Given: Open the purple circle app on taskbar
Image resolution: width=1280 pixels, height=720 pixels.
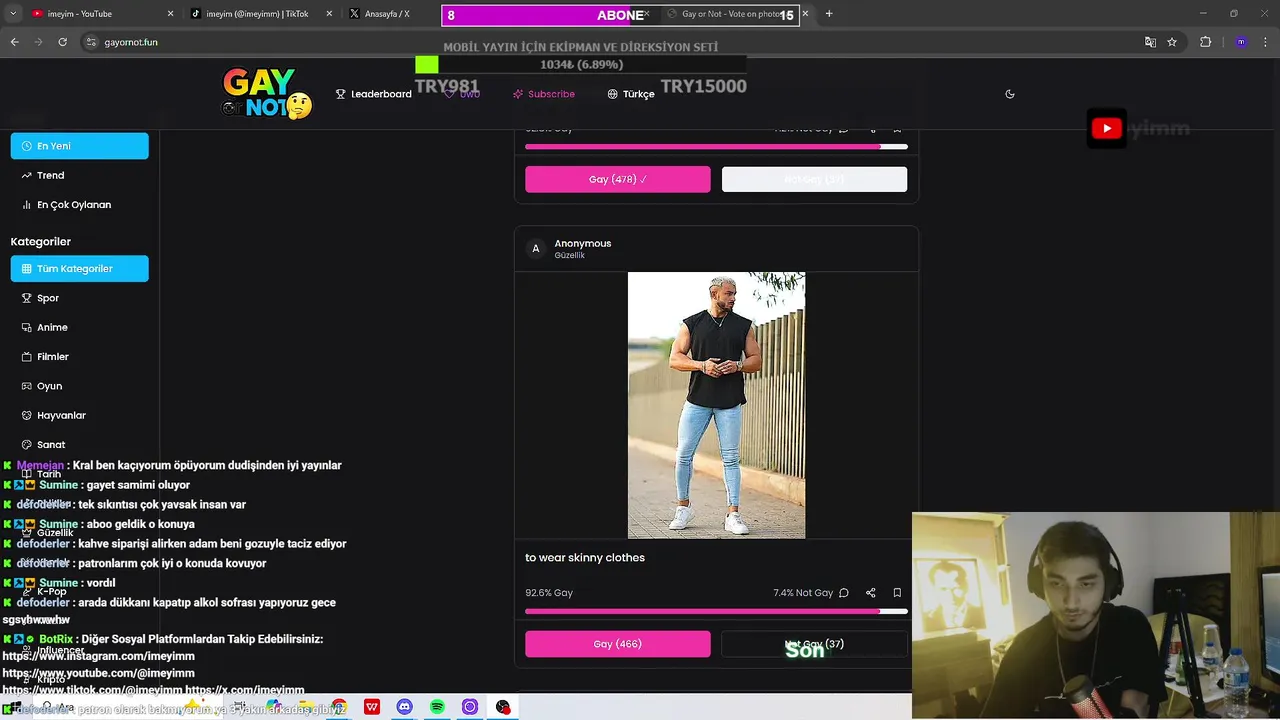Looking at the screenshot, I should click(470, 707).
